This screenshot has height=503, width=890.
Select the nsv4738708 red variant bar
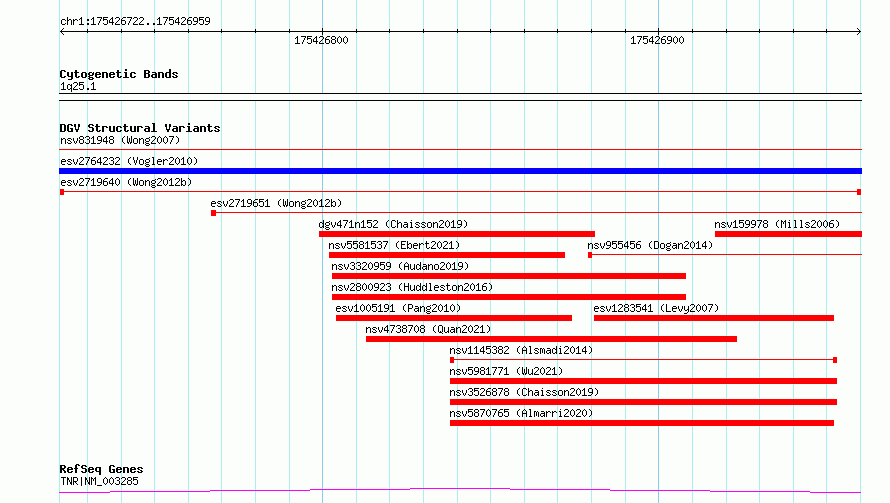pyautogui.click(x=551, y=339)
